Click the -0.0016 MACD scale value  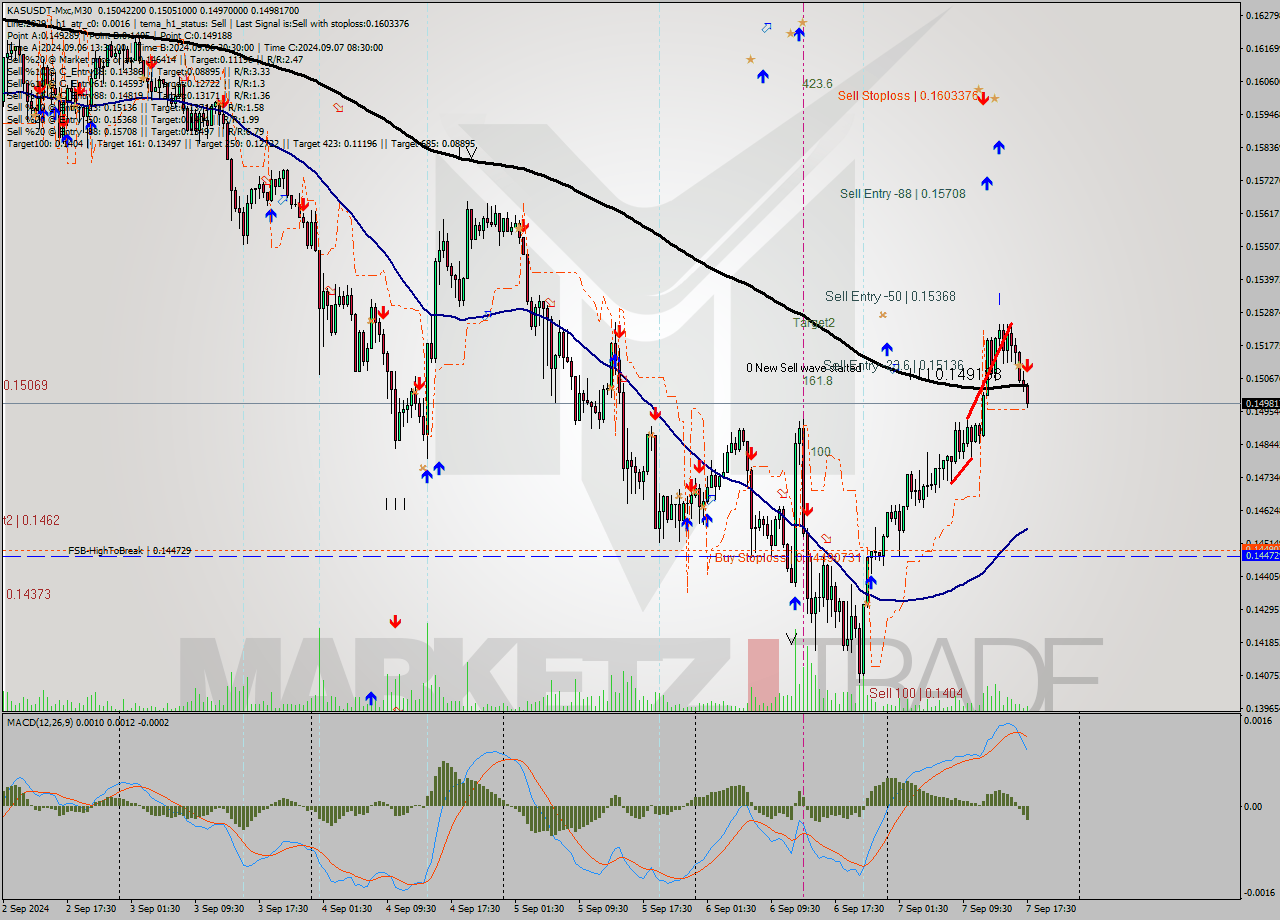point(1260,892)
